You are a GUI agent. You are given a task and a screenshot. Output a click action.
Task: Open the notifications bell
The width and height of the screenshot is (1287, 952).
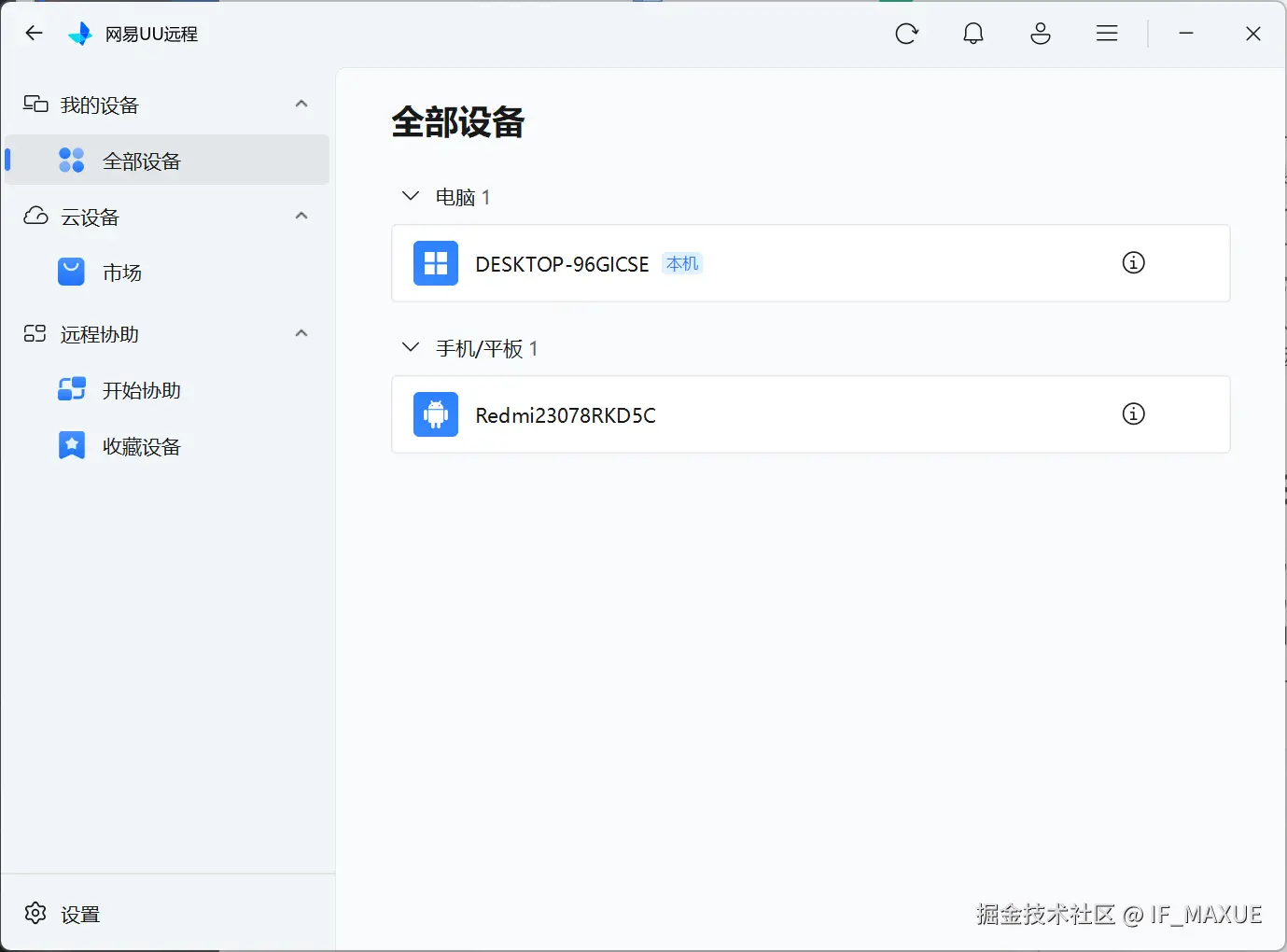coord(973,34)
